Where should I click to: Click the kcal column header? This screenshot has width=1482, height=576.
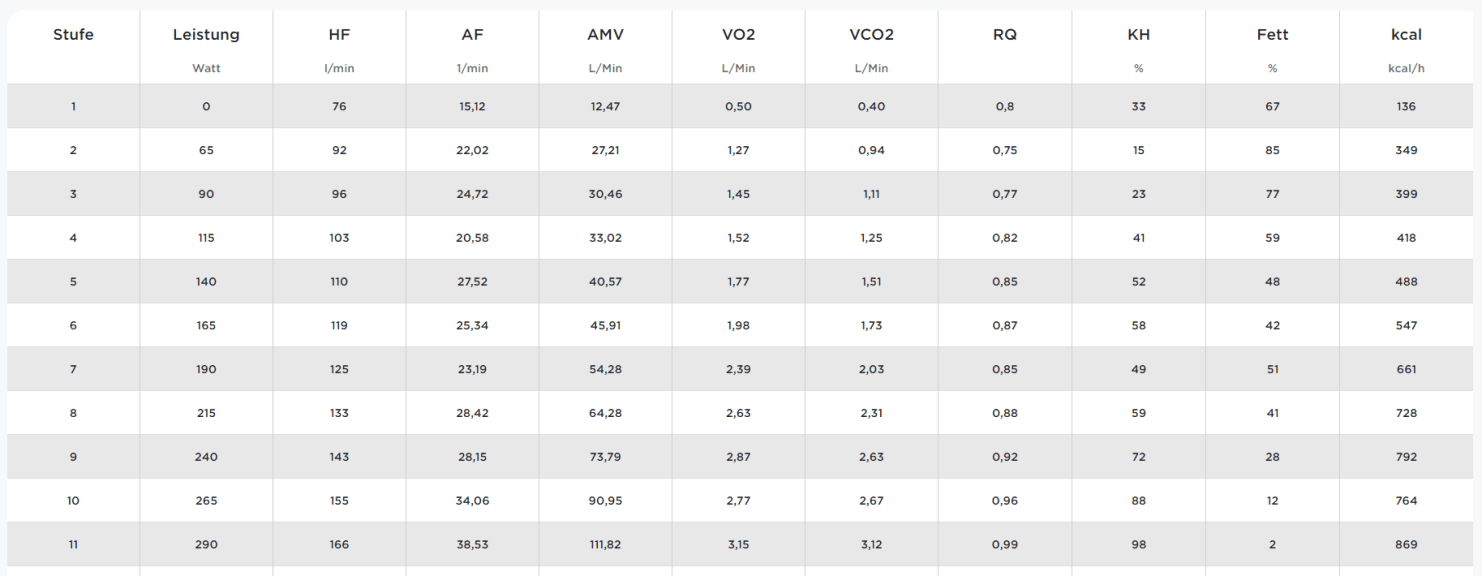(1406, 35)
